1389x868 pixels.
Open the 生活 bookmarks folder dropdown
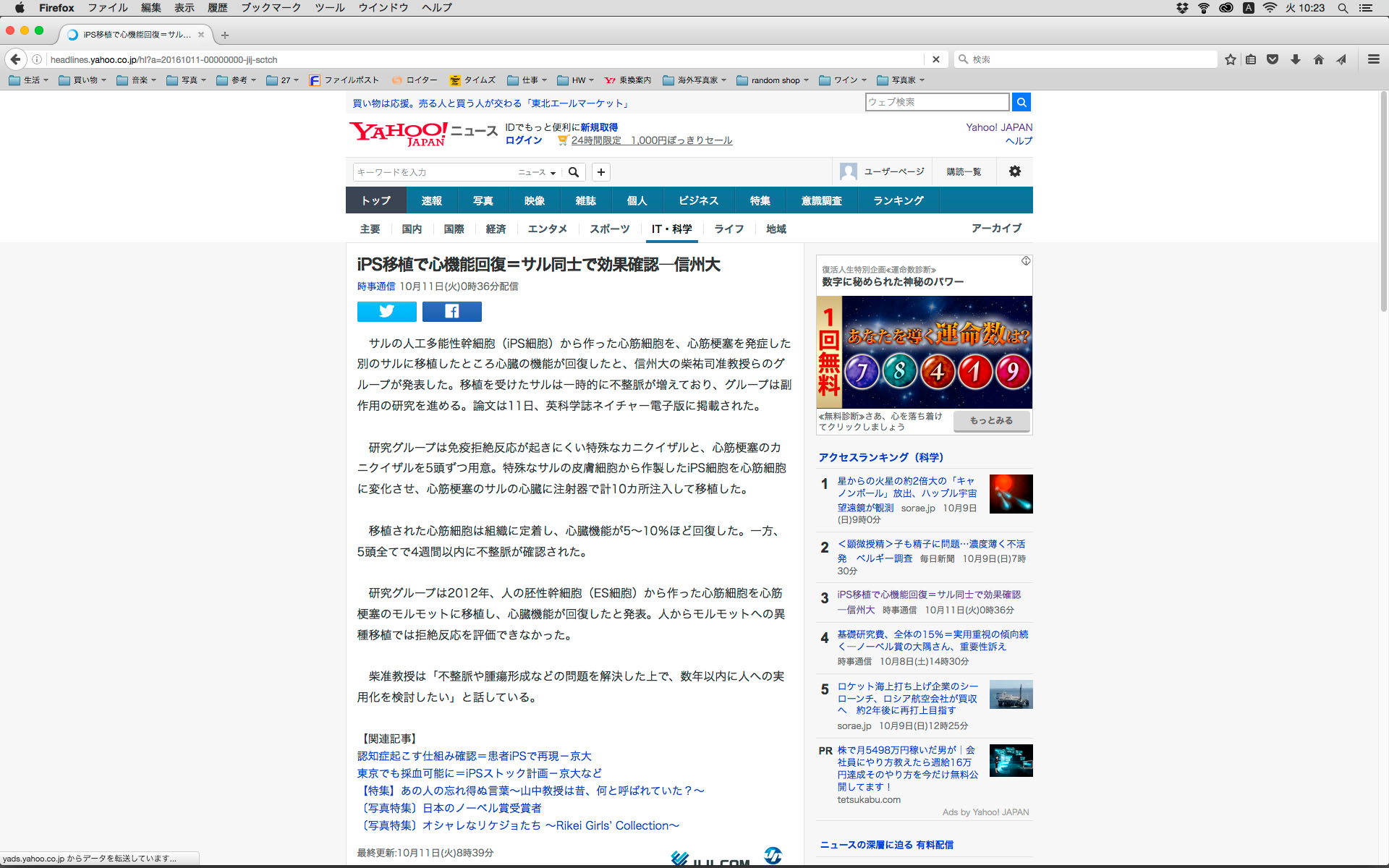coord(29,80)
